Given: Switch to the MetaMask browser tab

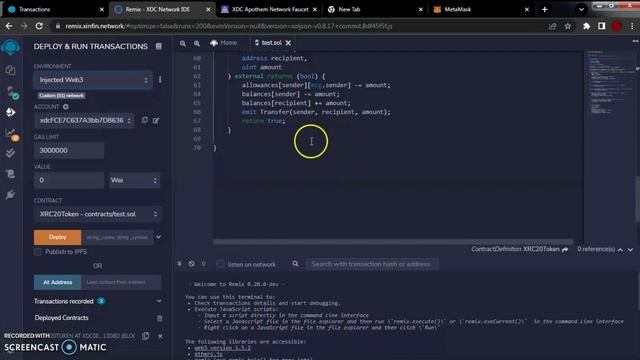Looking at the screenshot, I should [481, 9].
